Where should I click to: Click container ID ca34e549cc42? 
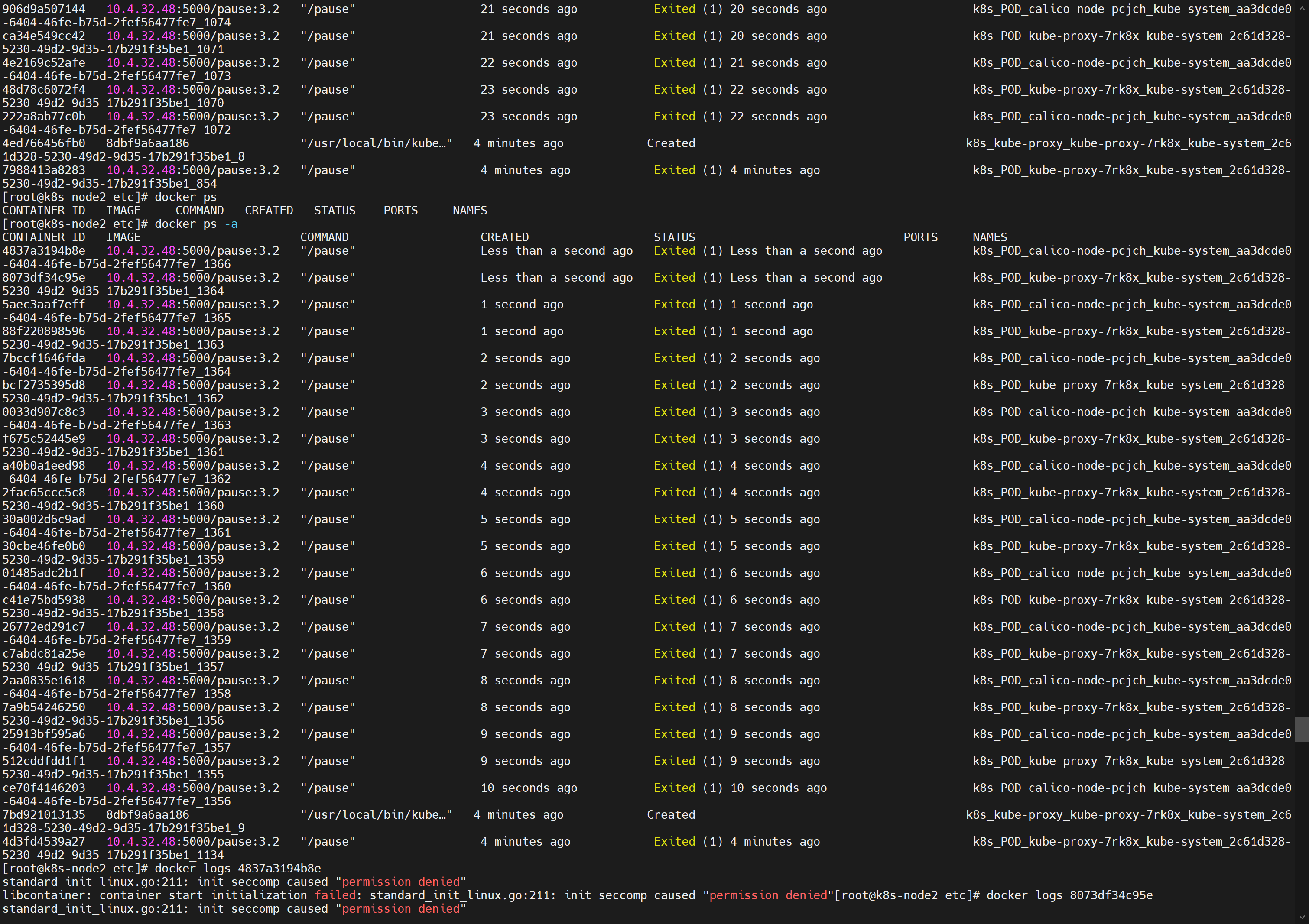(44, 36)
